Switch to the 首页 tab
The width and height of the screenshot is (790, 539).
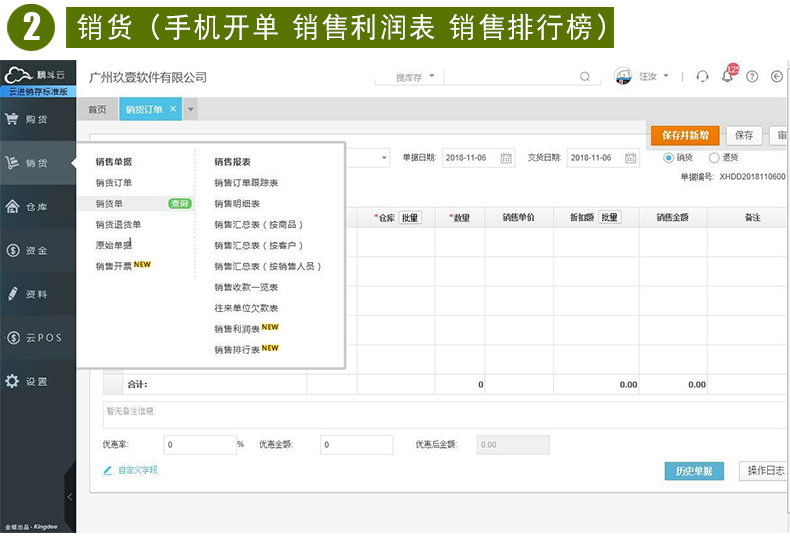pyautogui.click(x=97, y=109)
